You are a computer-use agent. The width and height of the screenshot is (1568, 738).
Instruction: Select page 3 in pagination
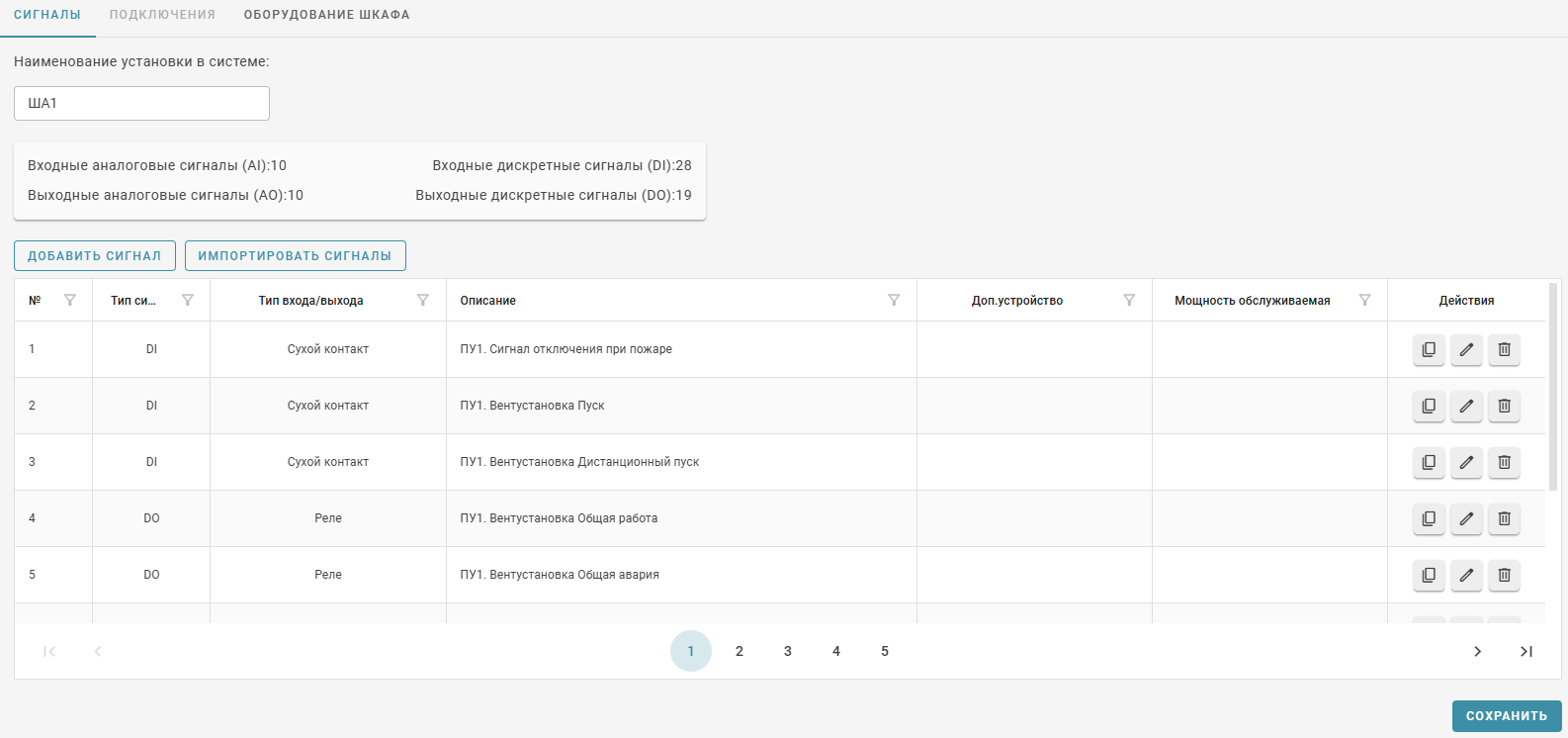point(788,651)
